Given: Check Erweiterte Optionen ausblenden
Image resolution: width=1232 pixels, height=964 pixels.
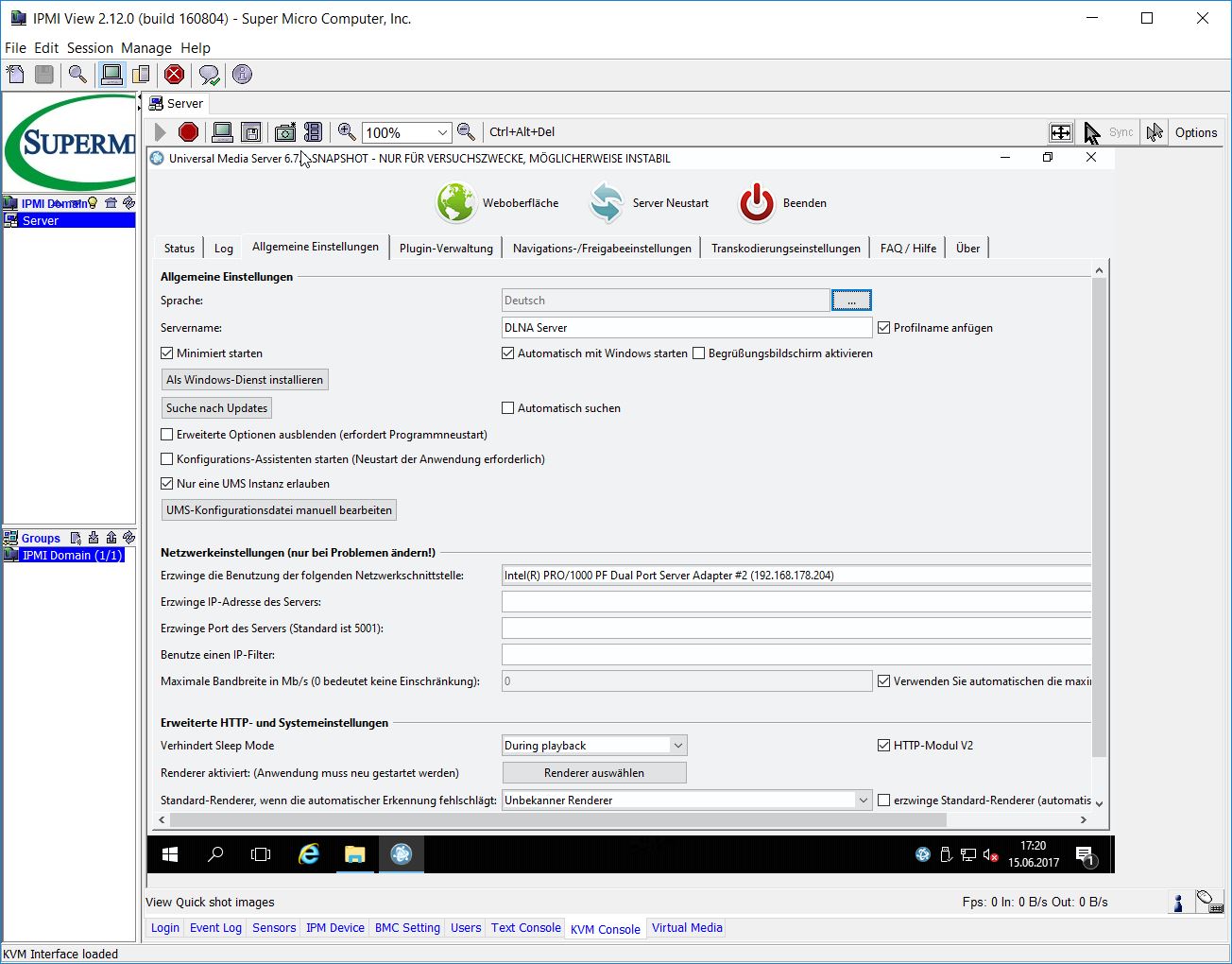Looking at the screenshot, I should point(167,435).
